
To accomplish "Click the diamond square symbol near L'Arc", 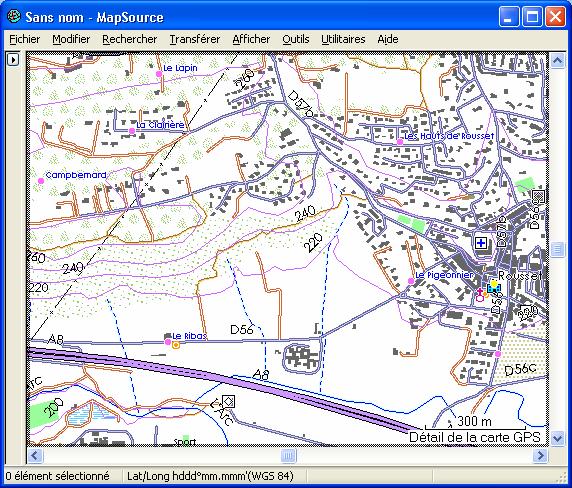I will pos(228,402).
